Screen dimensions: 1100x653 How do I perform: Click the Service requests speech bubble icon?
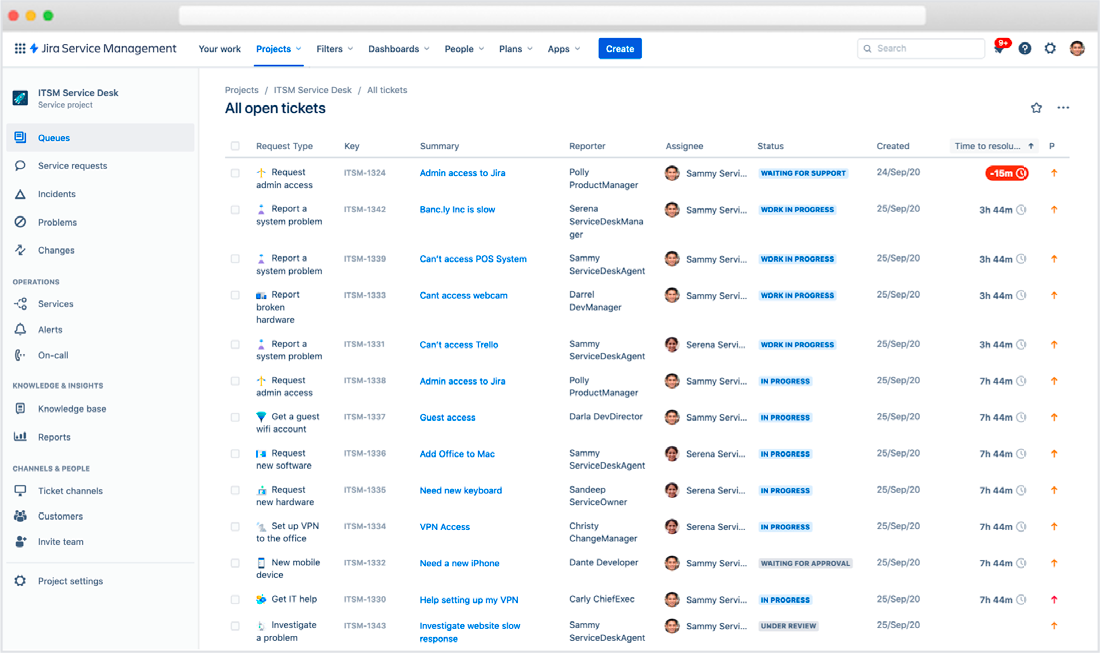point(20,166)
